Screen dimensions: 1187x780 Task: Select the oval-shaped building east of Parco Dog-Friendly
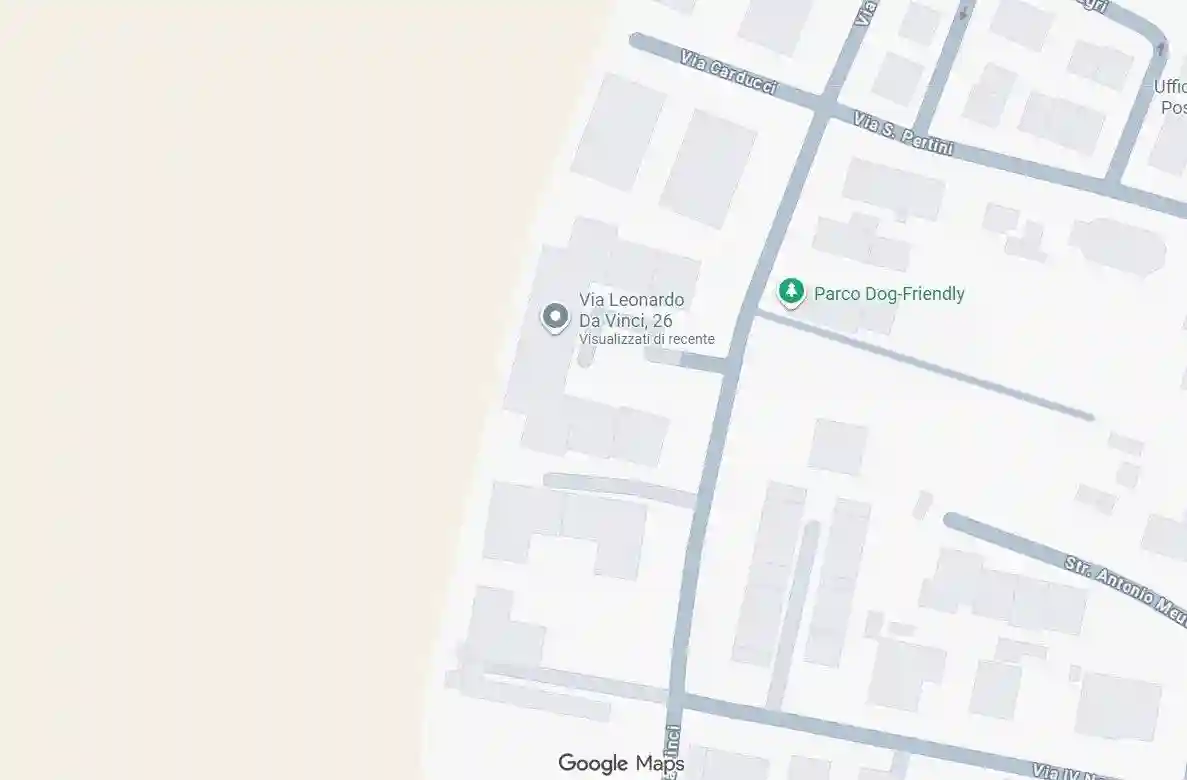point(1117,246)
